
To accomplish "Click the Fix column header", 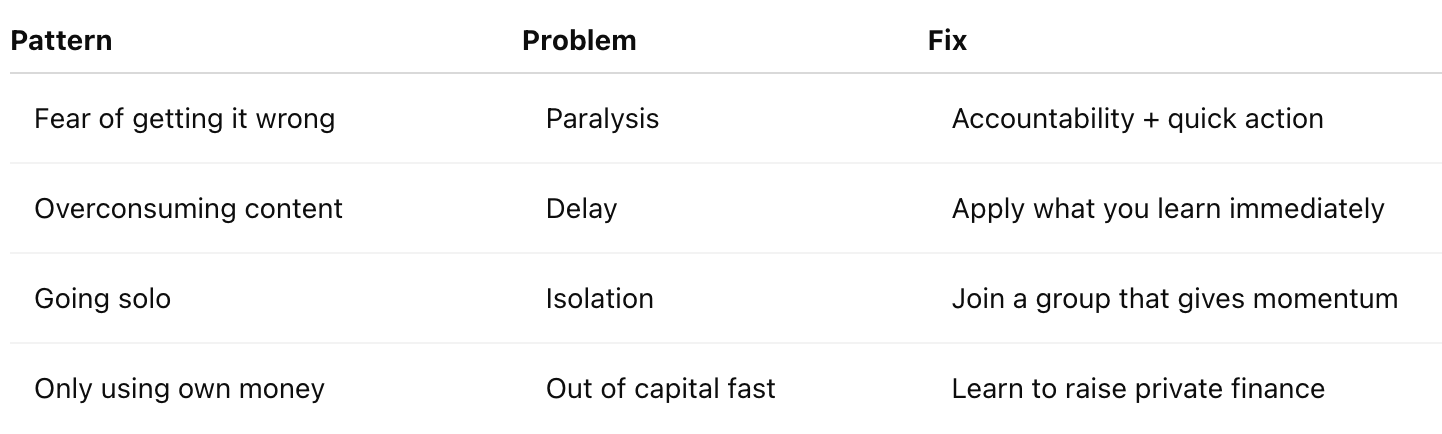I will tap(947, 41).
